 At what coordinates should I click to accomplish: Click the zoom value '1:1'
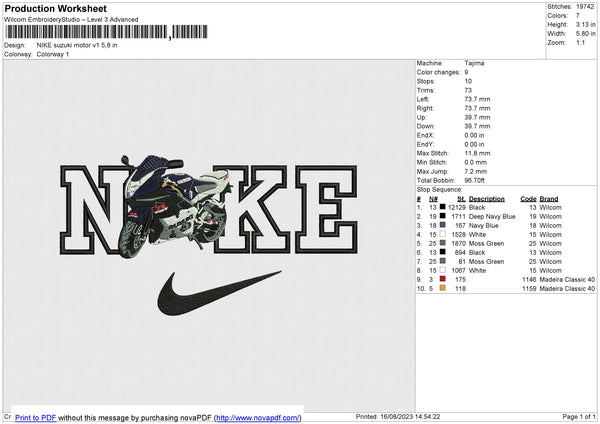tap(580, 42)
